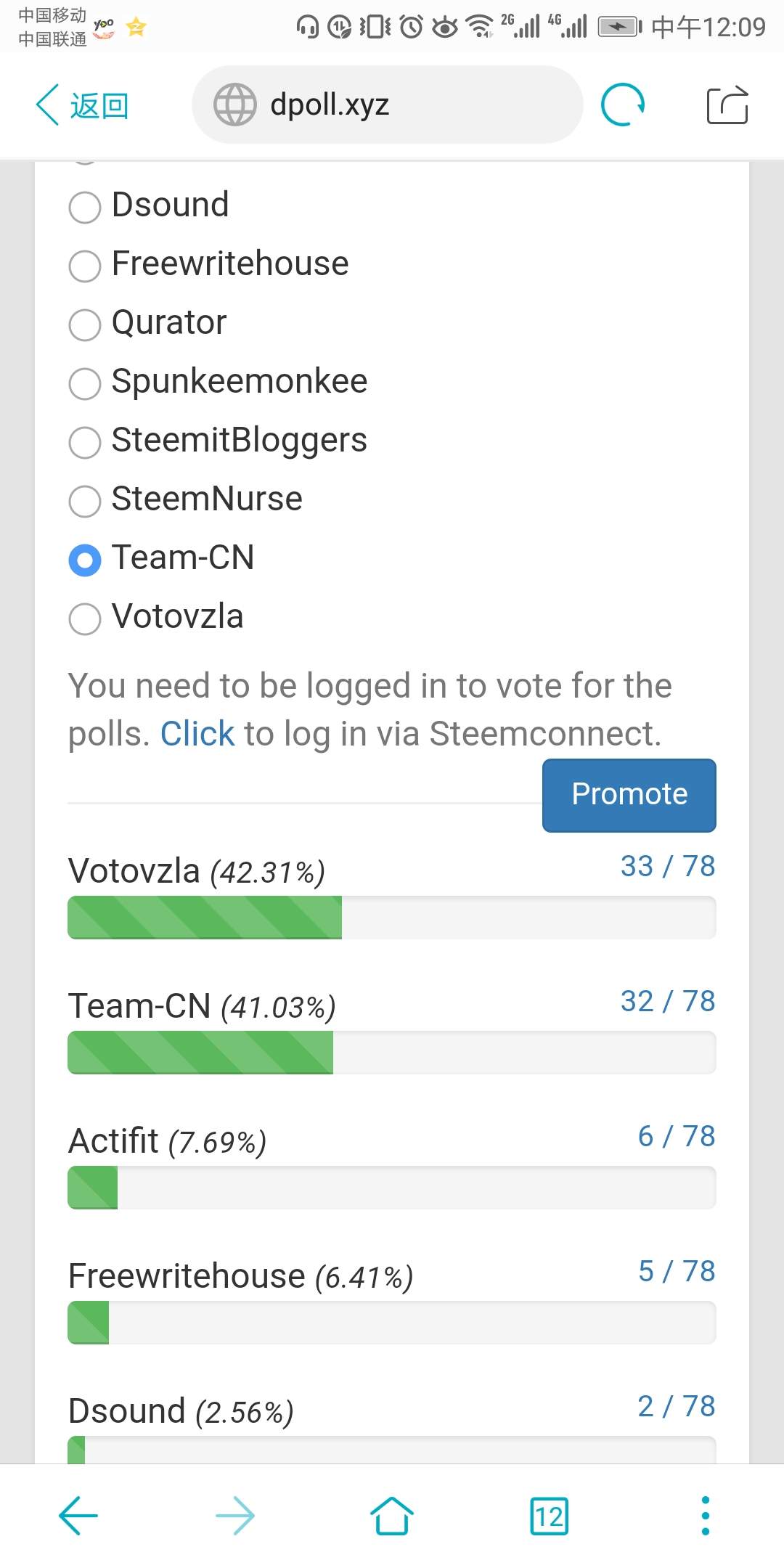
Task: Open the 33 / 78 voters link
Action: 667,866
